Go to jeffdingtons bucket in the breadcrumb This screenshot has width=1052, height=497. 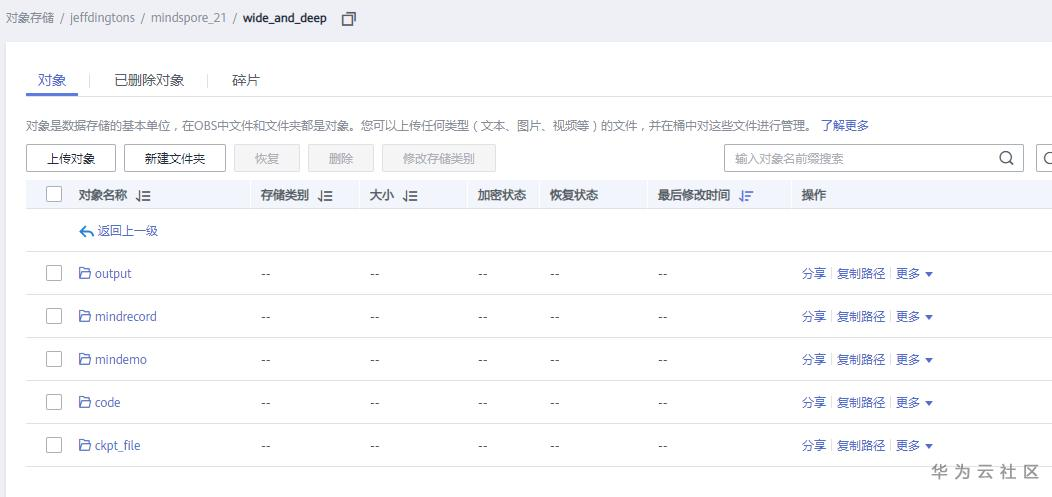[x=101, y=18]
